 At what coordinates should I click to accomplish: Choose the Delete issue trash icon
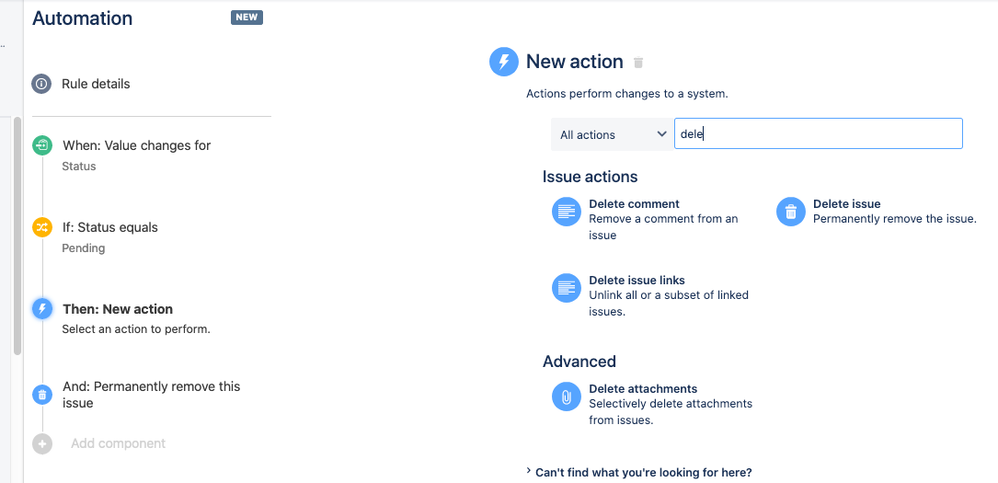791,211
